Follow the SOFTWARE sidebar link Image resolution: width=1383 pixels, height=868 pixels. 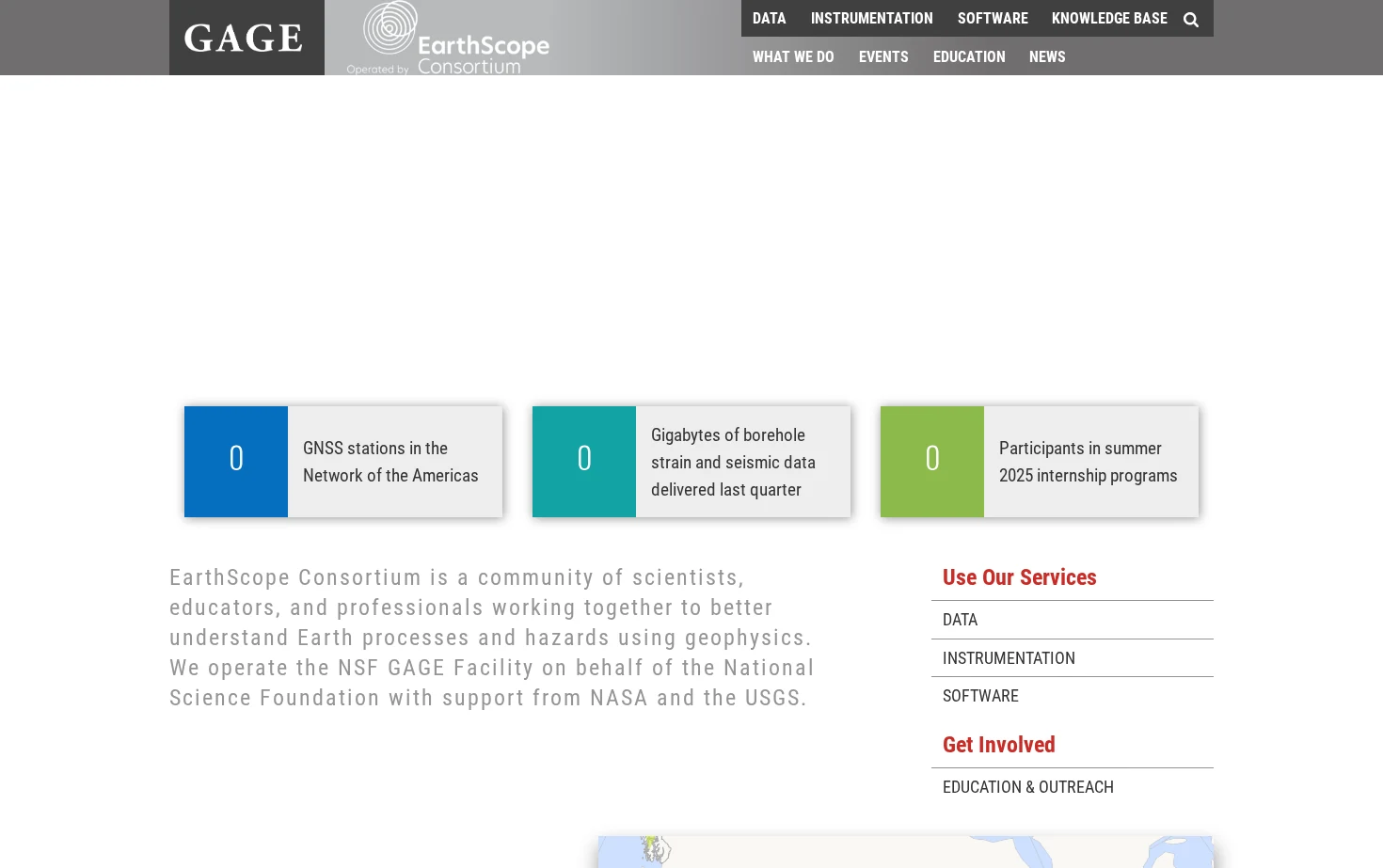click(1073, 696)
